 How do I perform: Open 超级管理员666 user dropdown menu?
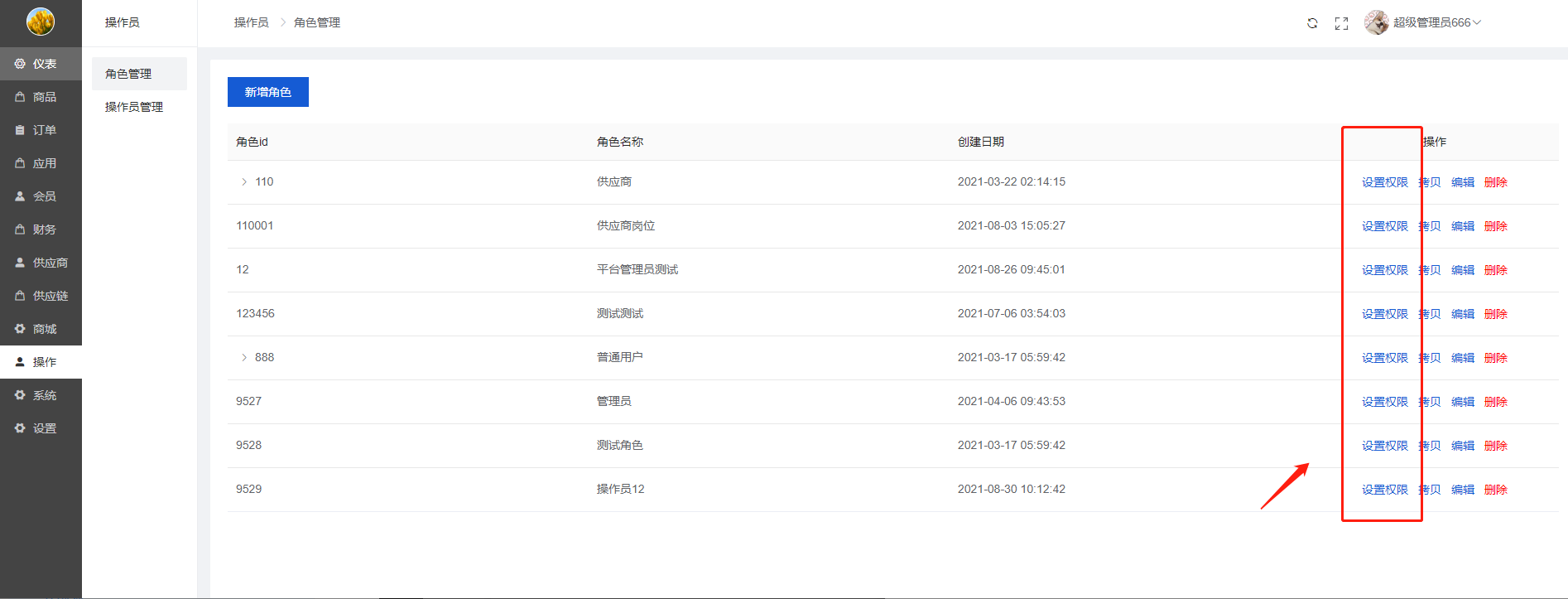click(x=1436, y=22)
